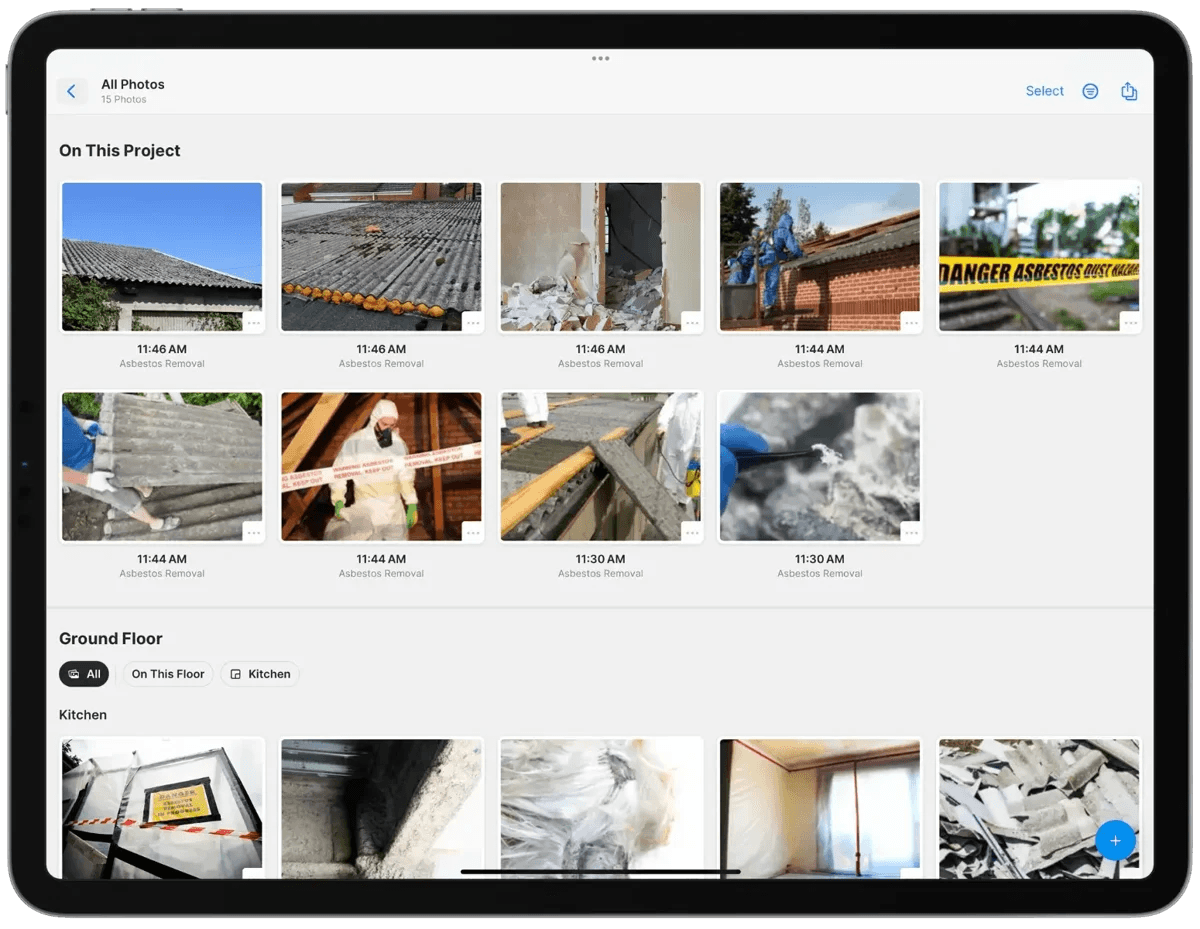1200x929 pixels.
Task: Open more options on the blue sky roof photo
Action: point(253,322)
